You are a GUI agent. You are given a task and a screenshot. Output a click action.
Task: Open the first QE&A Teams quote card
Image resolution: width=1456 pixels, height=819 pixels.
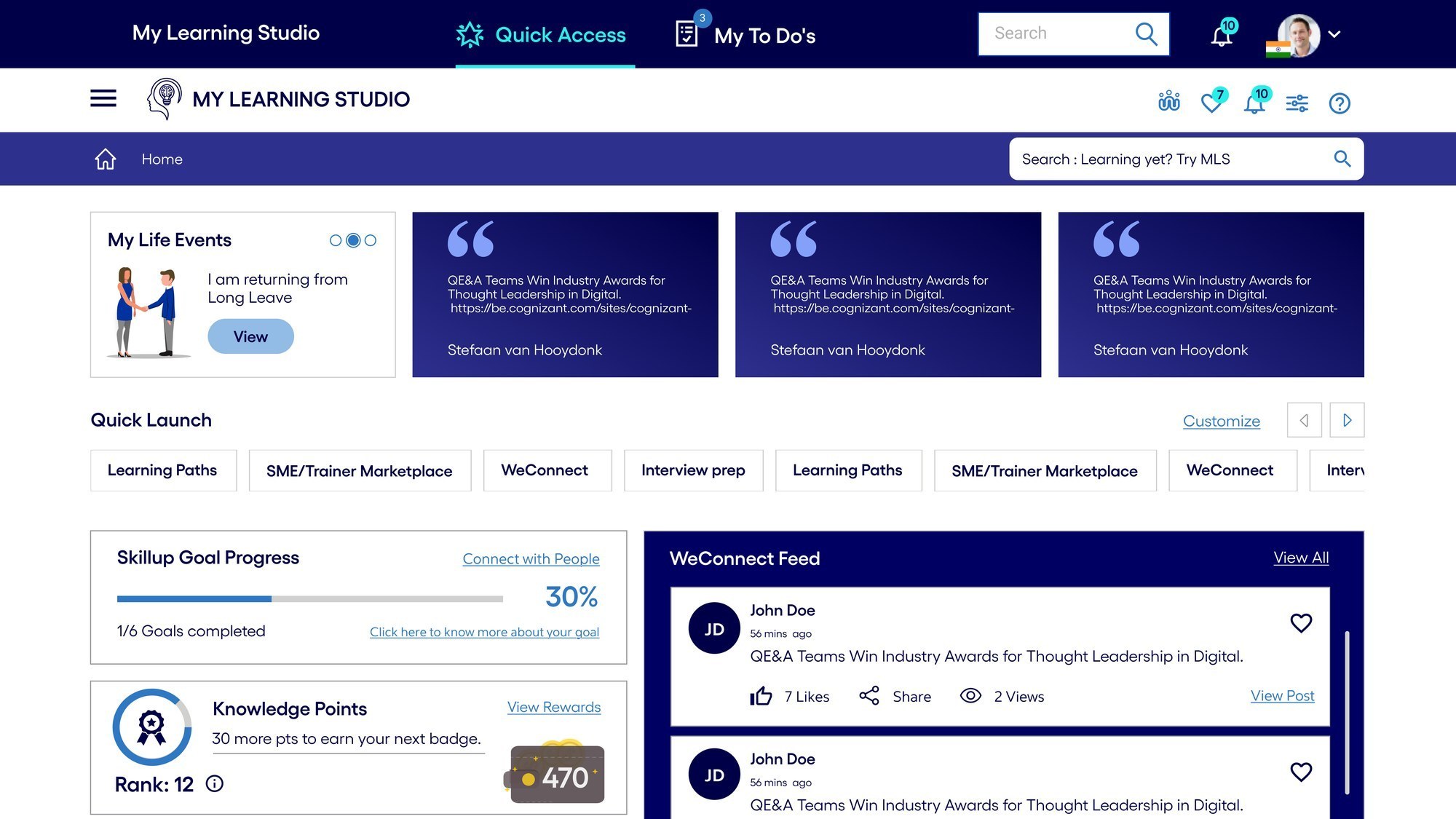tap(565, 295)
